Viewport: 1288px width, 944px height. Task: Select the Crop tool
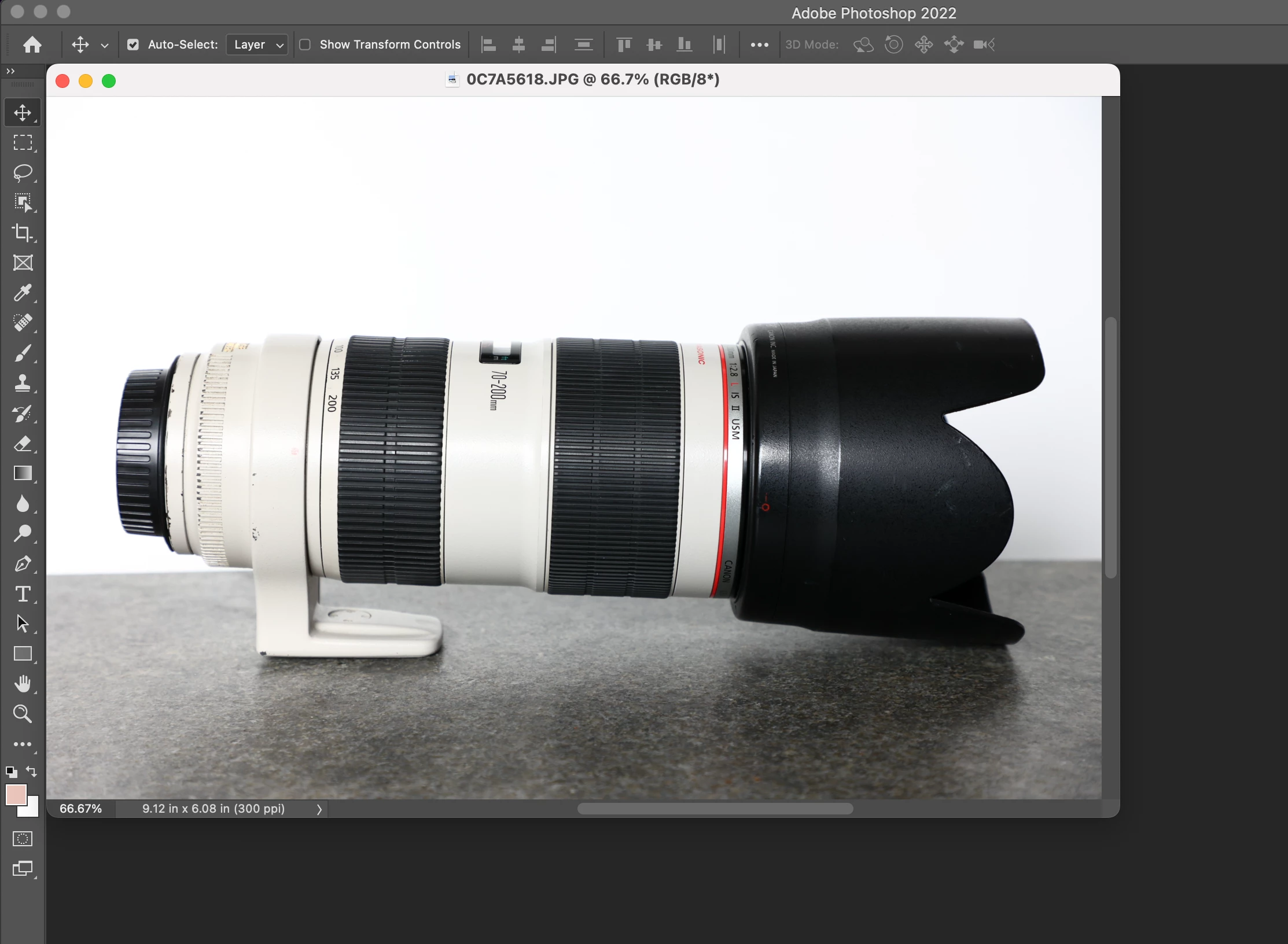coord(23,233)
